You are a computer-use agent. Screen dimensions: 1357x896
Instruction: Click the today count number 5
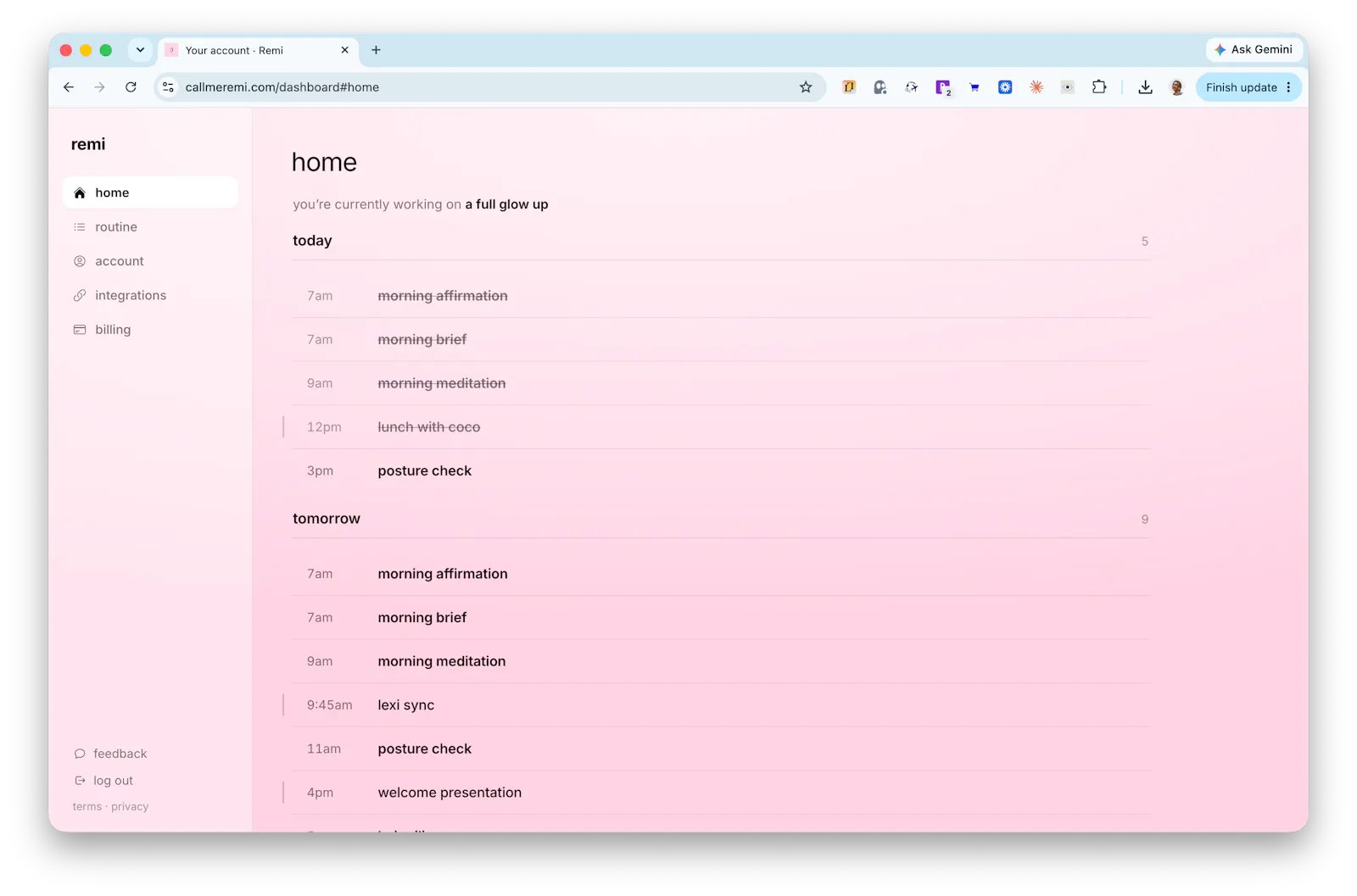pyautogui.click(x=1144, y=242)
